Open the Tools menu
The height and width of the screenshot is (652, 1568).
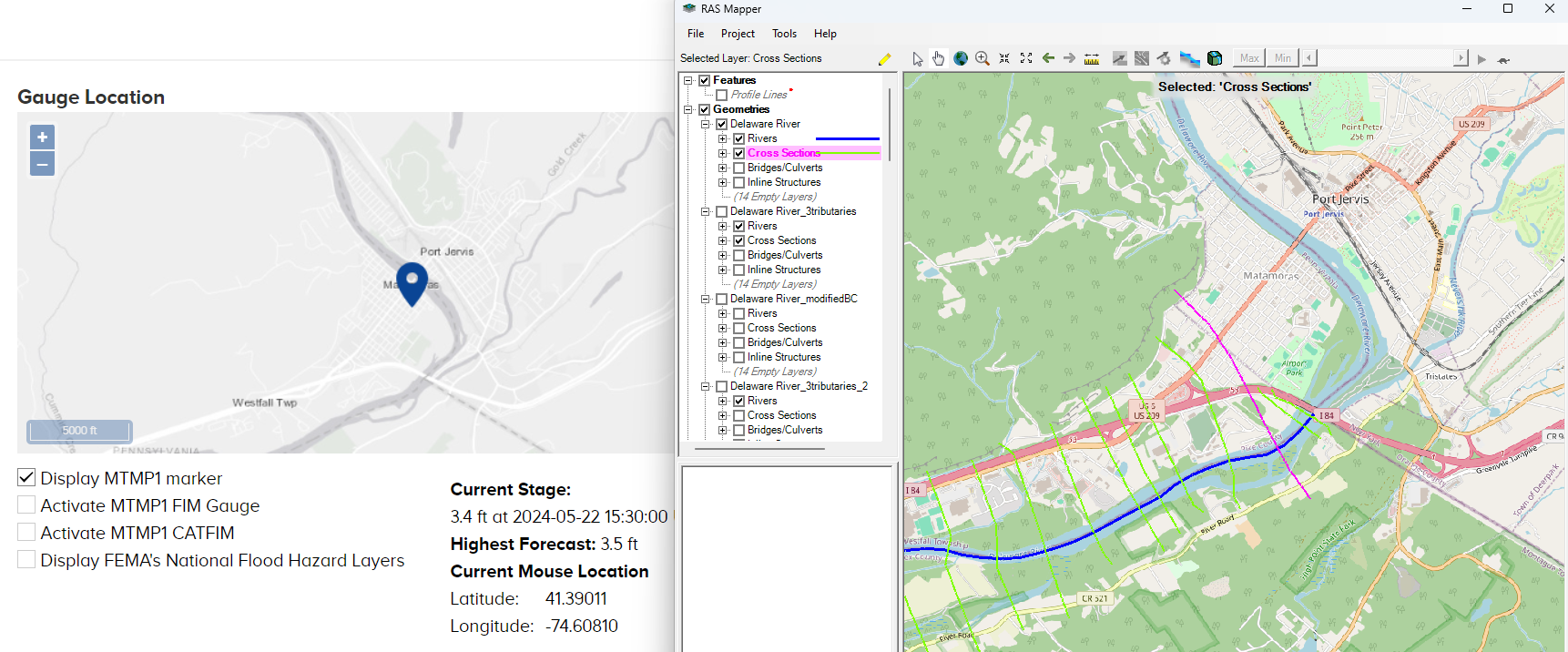point(784,34)
